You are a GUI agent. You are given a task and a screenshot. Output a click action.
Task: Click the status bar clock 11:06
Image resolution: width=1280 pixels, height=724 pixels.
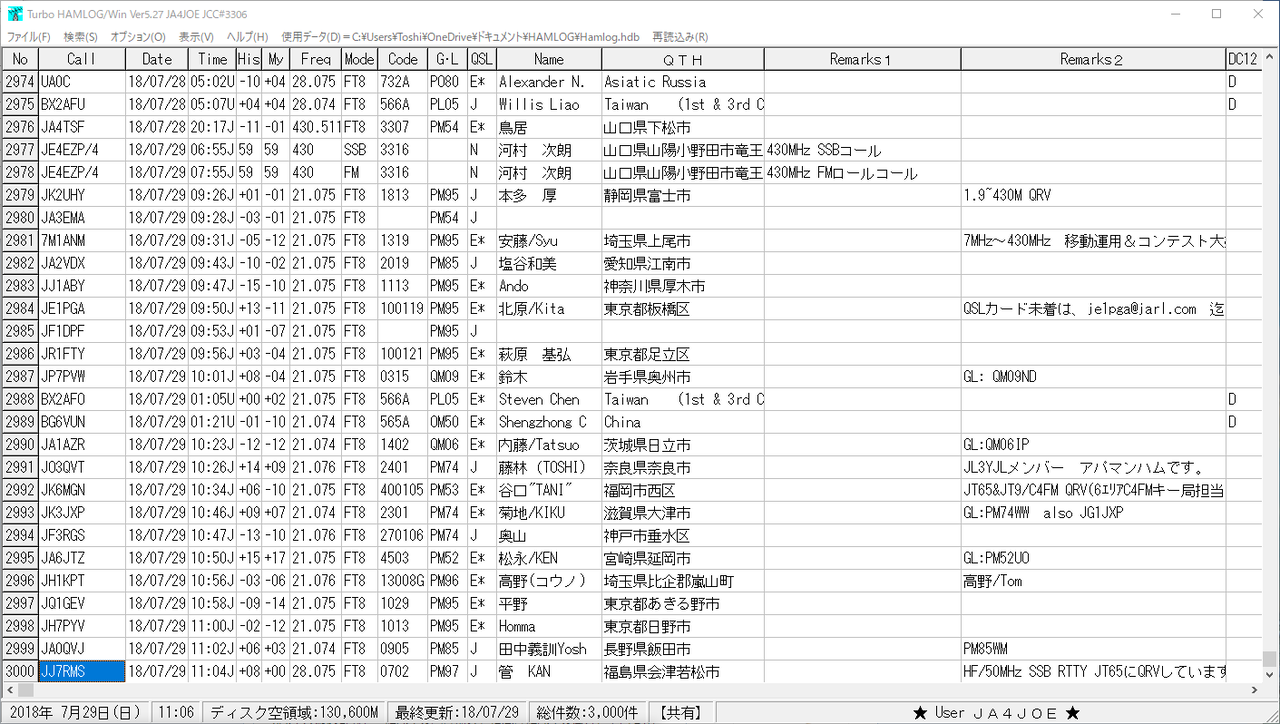coord(175,712)
